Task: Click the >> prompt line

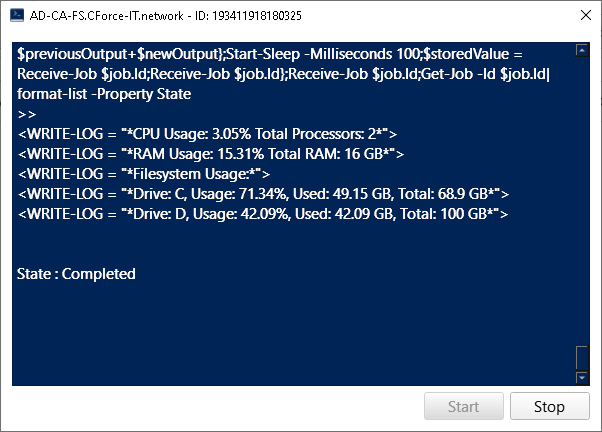Action: pos(27,114)
